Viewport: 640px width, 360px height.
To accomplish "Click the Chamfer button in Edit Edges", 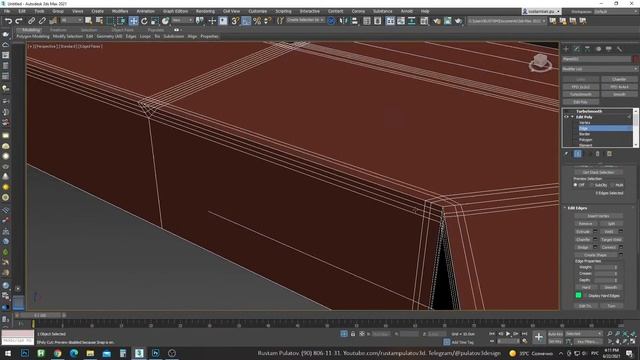I will (x=583, y=239).
